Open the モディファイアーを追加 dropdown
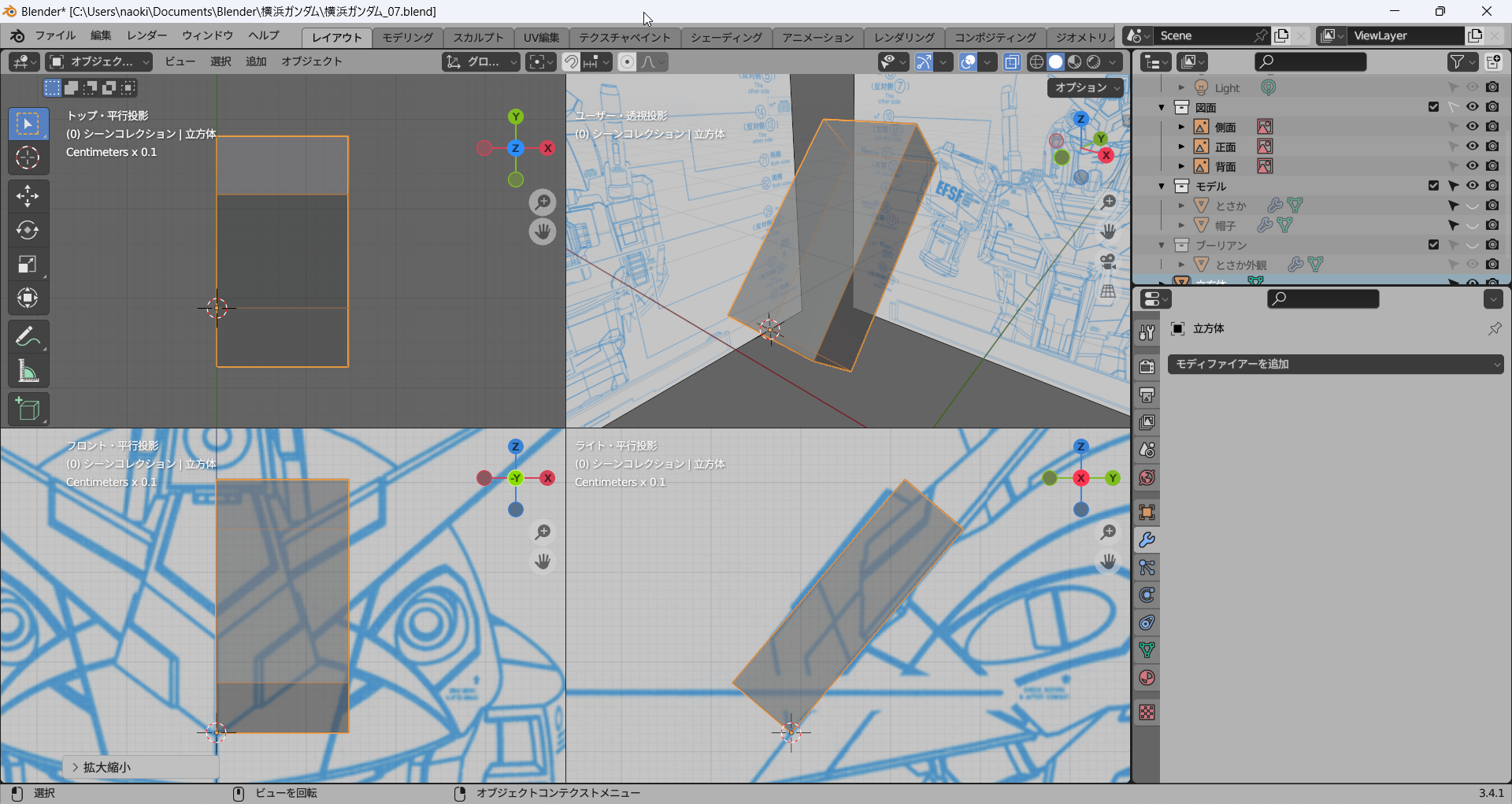The width and height of the screenshot is (1512, 804). [1335, 364]
